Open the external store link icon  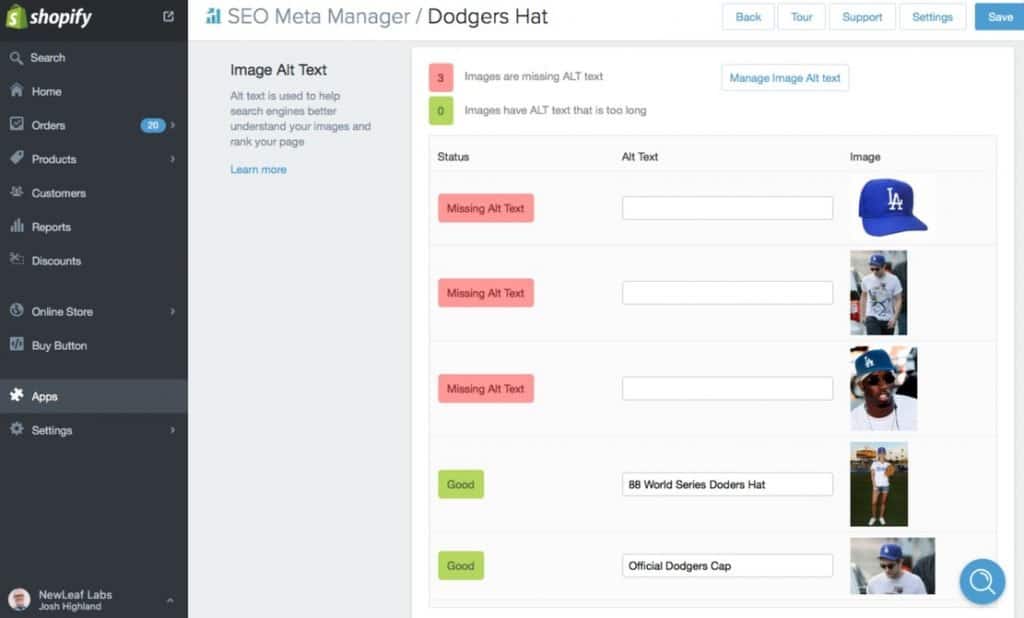(168, 16)
